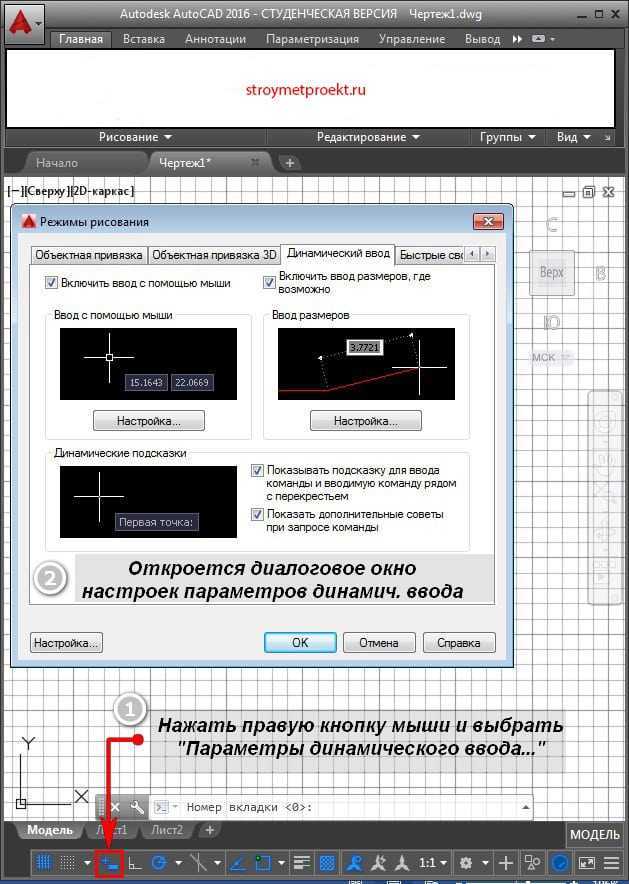629x884 pixels.
Task: Click the status bar customization hamburger icon
Action: 611,863
